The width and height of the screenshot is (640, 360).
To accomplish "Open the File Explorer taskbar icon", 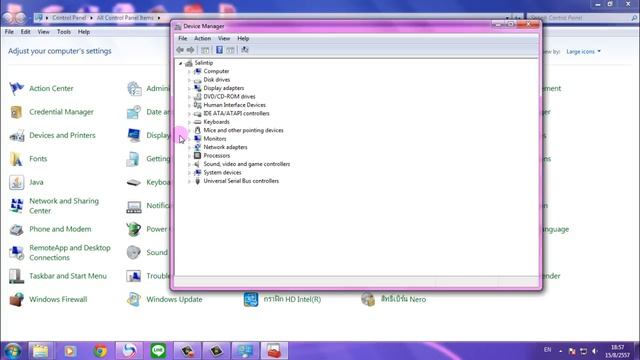I will [40, 351].
